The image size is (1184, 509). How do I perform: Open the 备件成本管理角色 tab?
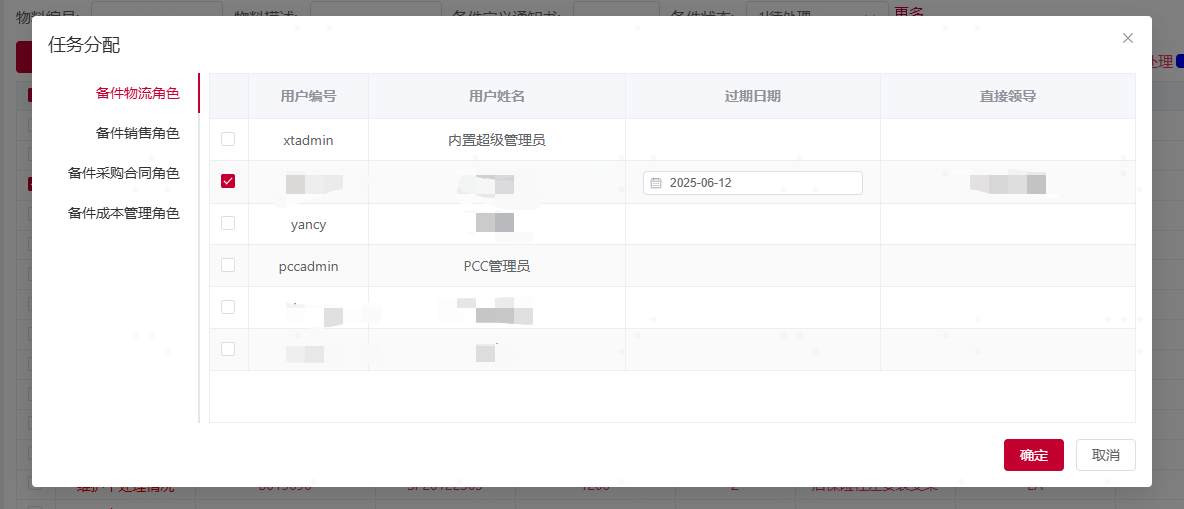tap(124, 213)
